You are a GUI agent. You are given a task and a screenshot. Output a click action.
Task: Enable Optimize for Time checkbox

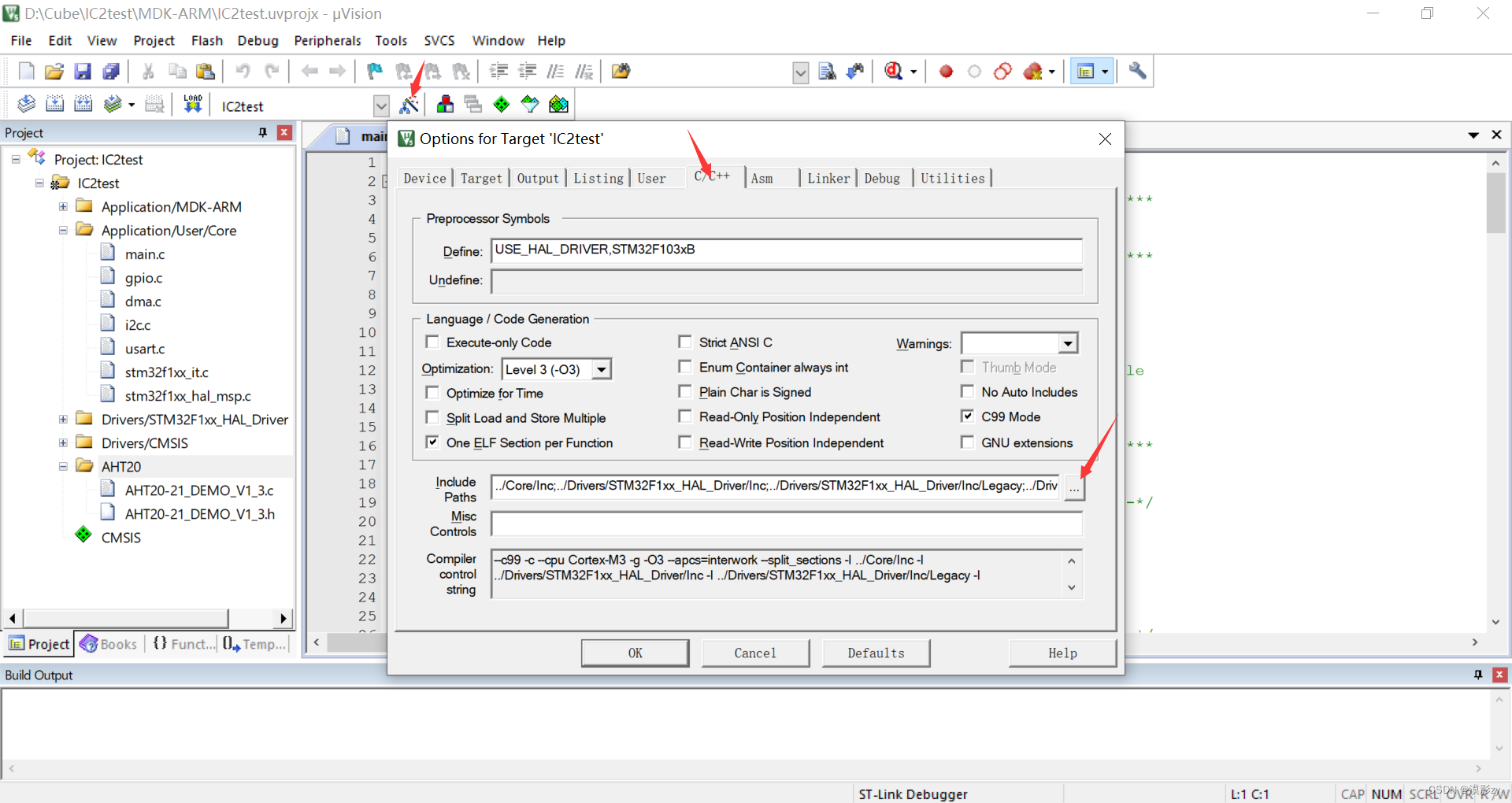click(x=432, y=392)
